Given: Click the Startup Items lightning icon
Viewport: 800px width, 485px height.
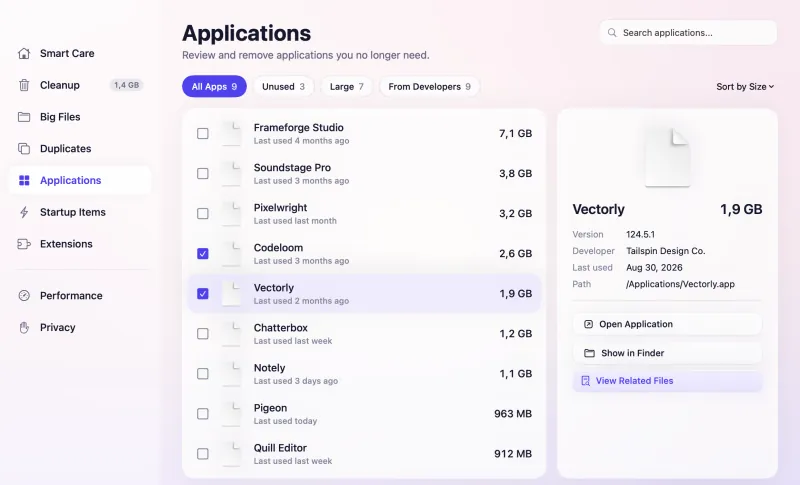Looking at the screenshot, I should coord(24,212).
